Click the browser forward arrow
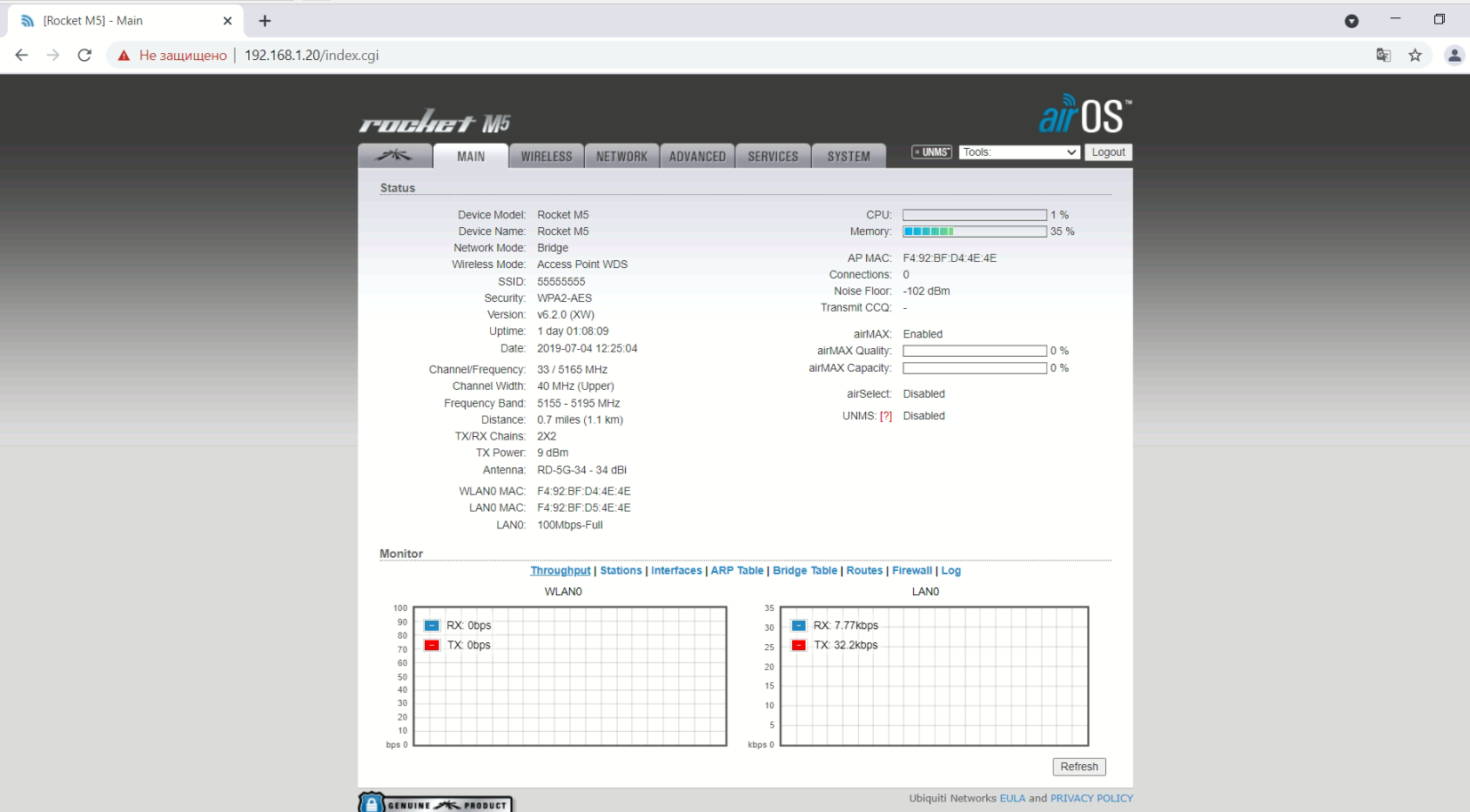The width and height of the screenshot is (1470, 812). [x=53, y=55]
